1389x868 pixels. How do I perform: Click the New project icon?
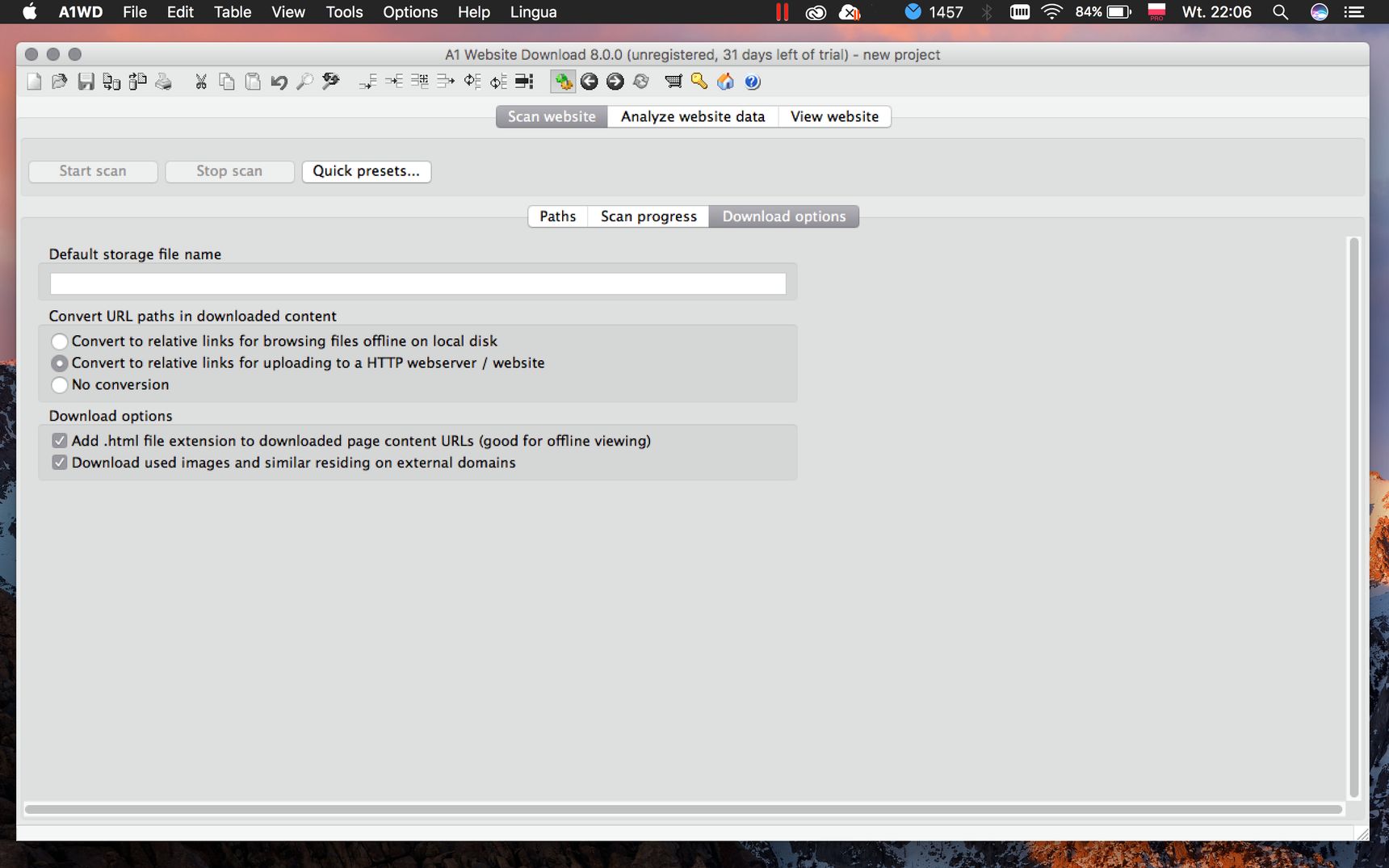click(x=34, y=82)
